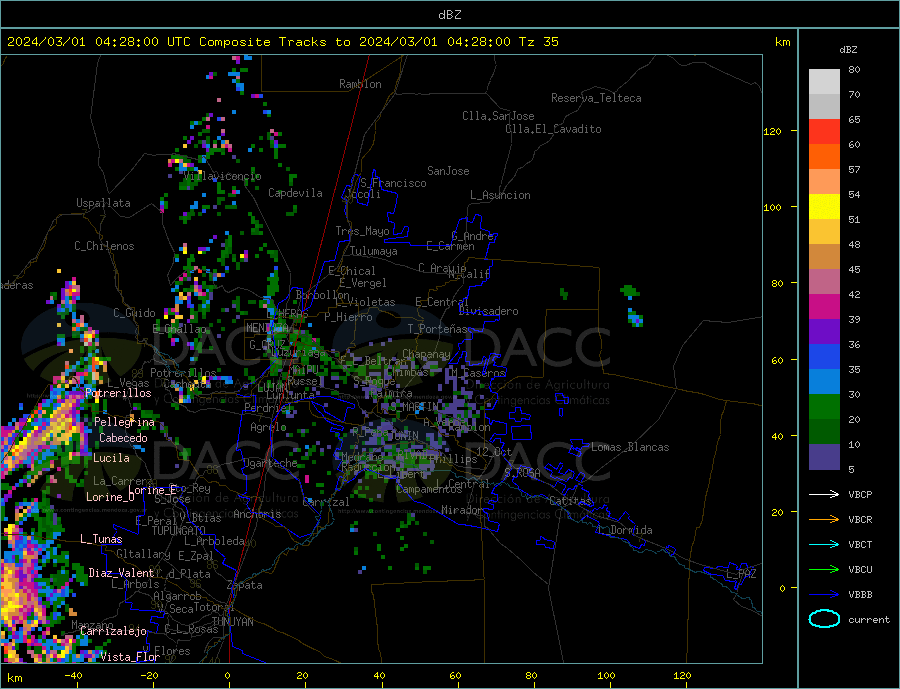Click the 'Uspallata' map label

tap(103, 203)
